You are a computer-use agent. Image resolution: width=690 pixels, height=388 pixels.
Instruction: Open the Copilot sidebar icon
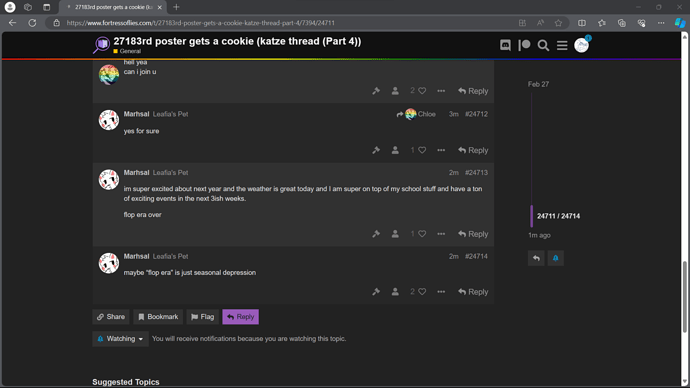point(680,23)
